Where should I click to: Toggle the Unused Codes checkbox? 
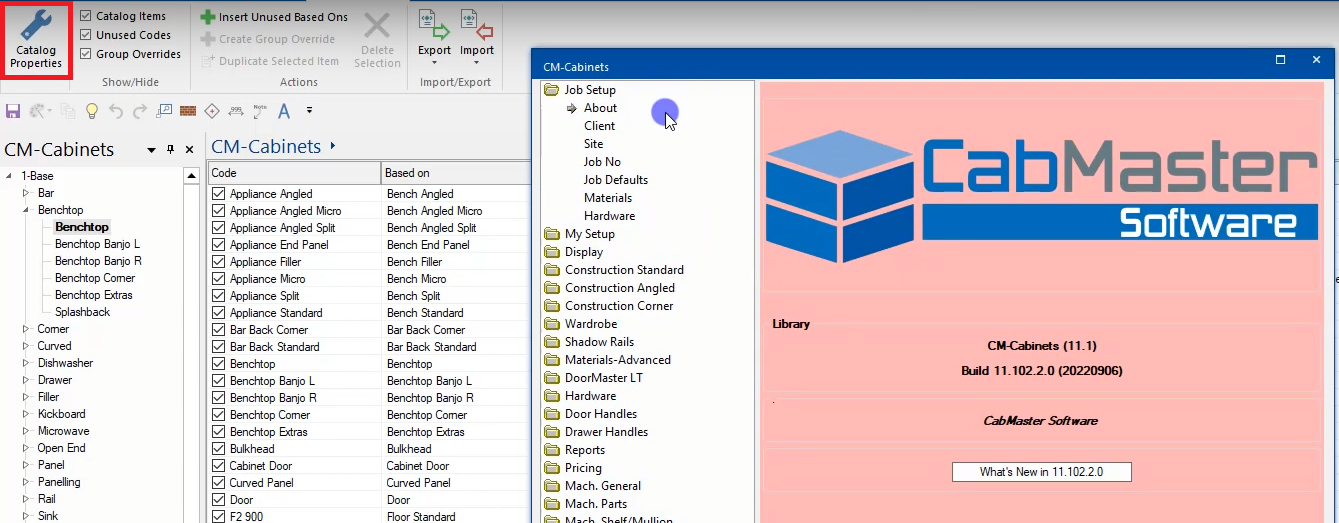pos(86,35)
